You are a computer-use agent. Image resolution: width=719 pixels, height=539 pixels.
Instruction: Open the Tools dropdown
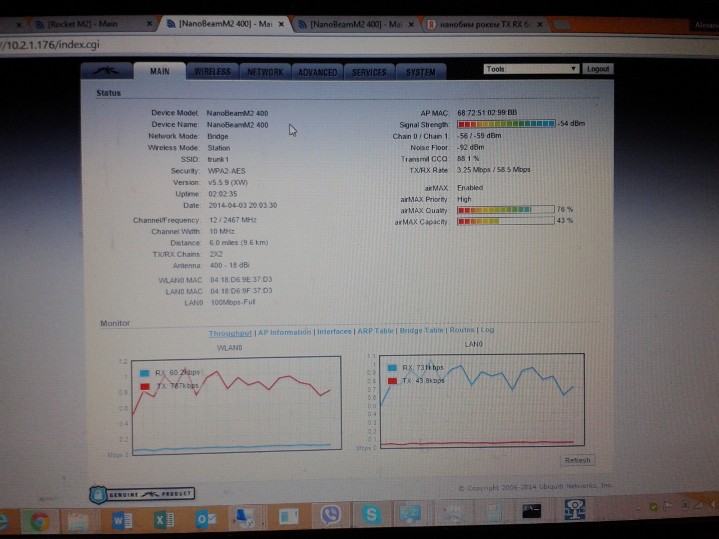click(531, 69)
